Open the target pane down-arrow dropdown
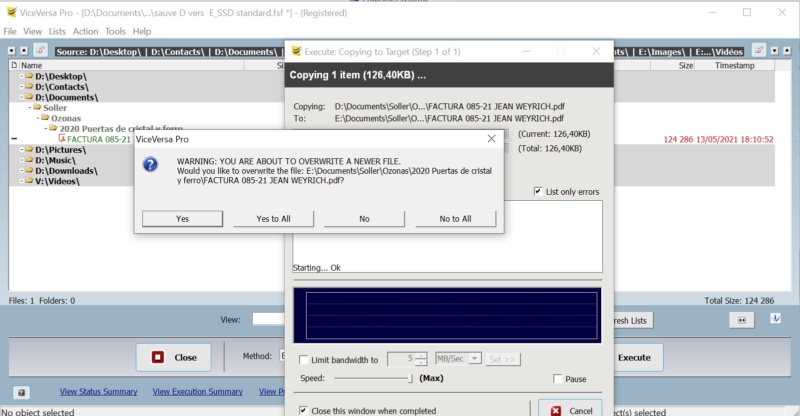Image resolution: width=800 pixels, height=416 pixels. 774,51
